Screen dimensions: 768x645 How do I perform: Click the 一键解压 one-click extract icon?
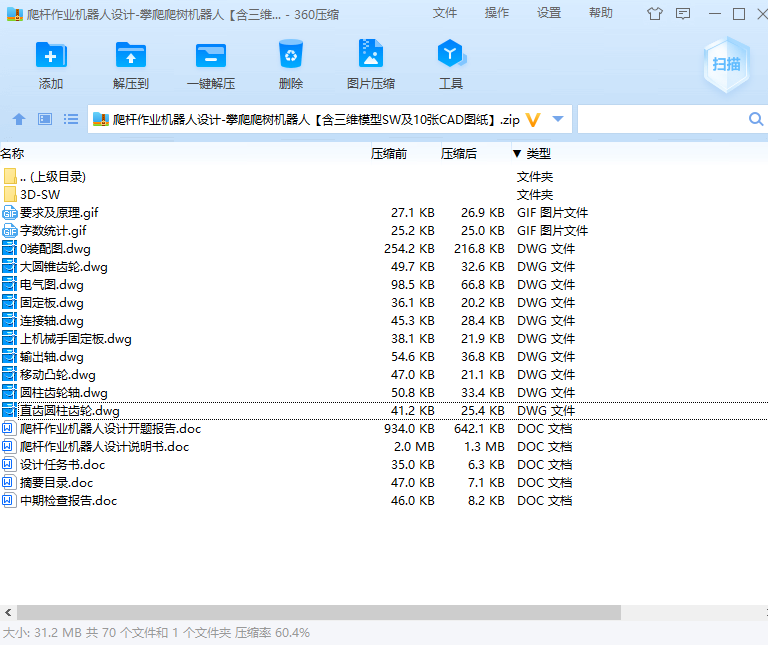(x=211, y=55)
